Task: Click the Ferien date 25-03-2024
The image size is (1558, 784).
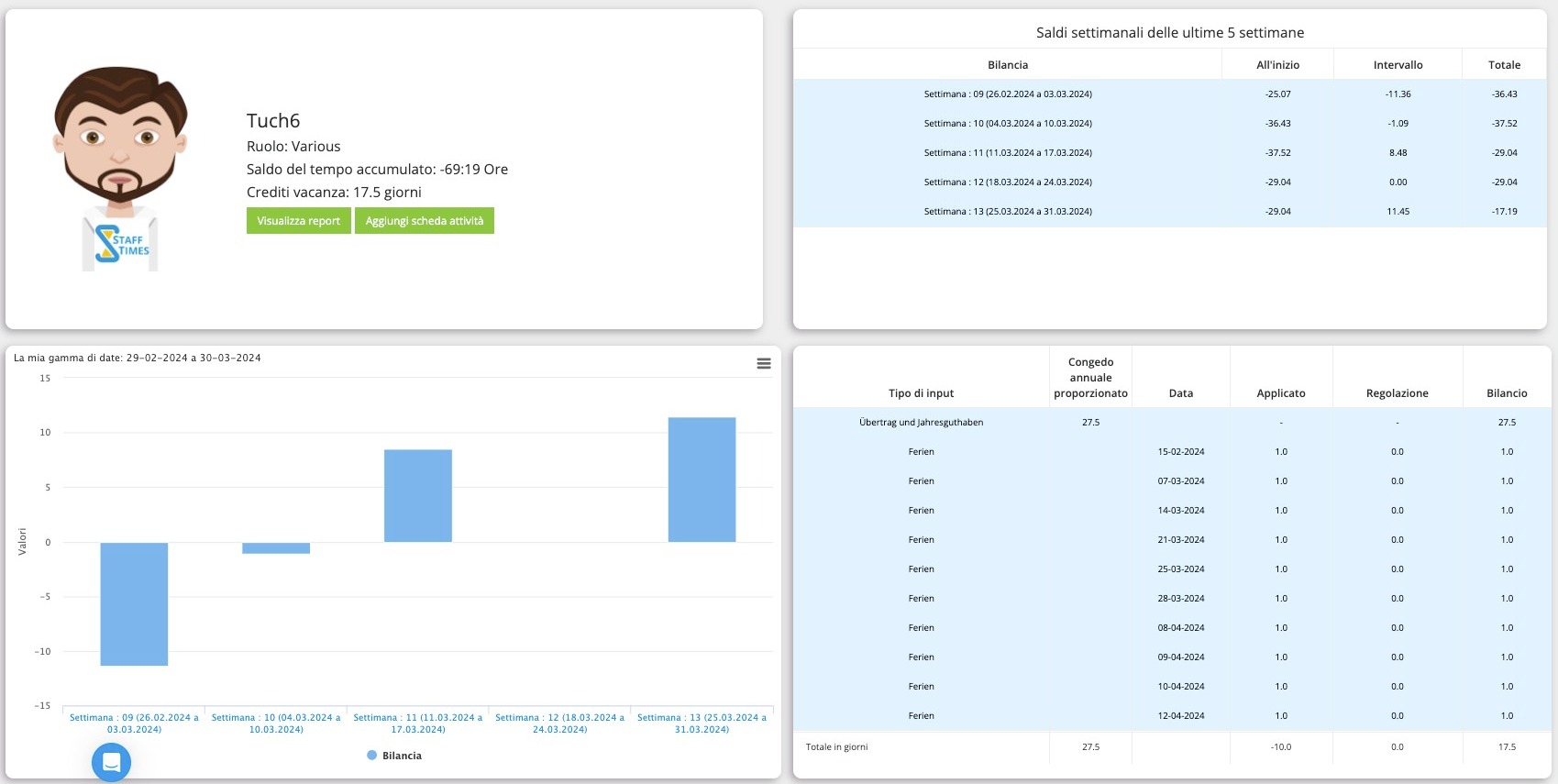Action: click(1181, 569)
